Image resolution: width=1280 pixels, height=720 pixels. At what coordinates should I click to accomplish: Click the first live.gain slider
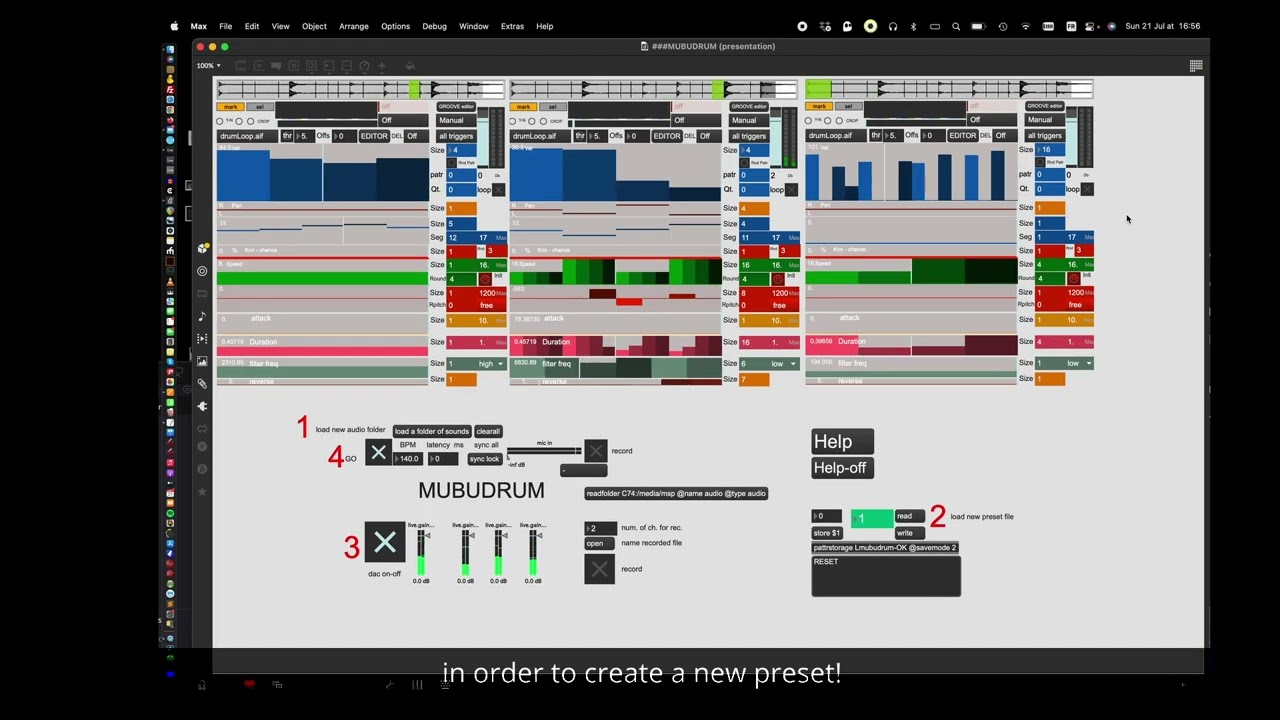point(422,553)
